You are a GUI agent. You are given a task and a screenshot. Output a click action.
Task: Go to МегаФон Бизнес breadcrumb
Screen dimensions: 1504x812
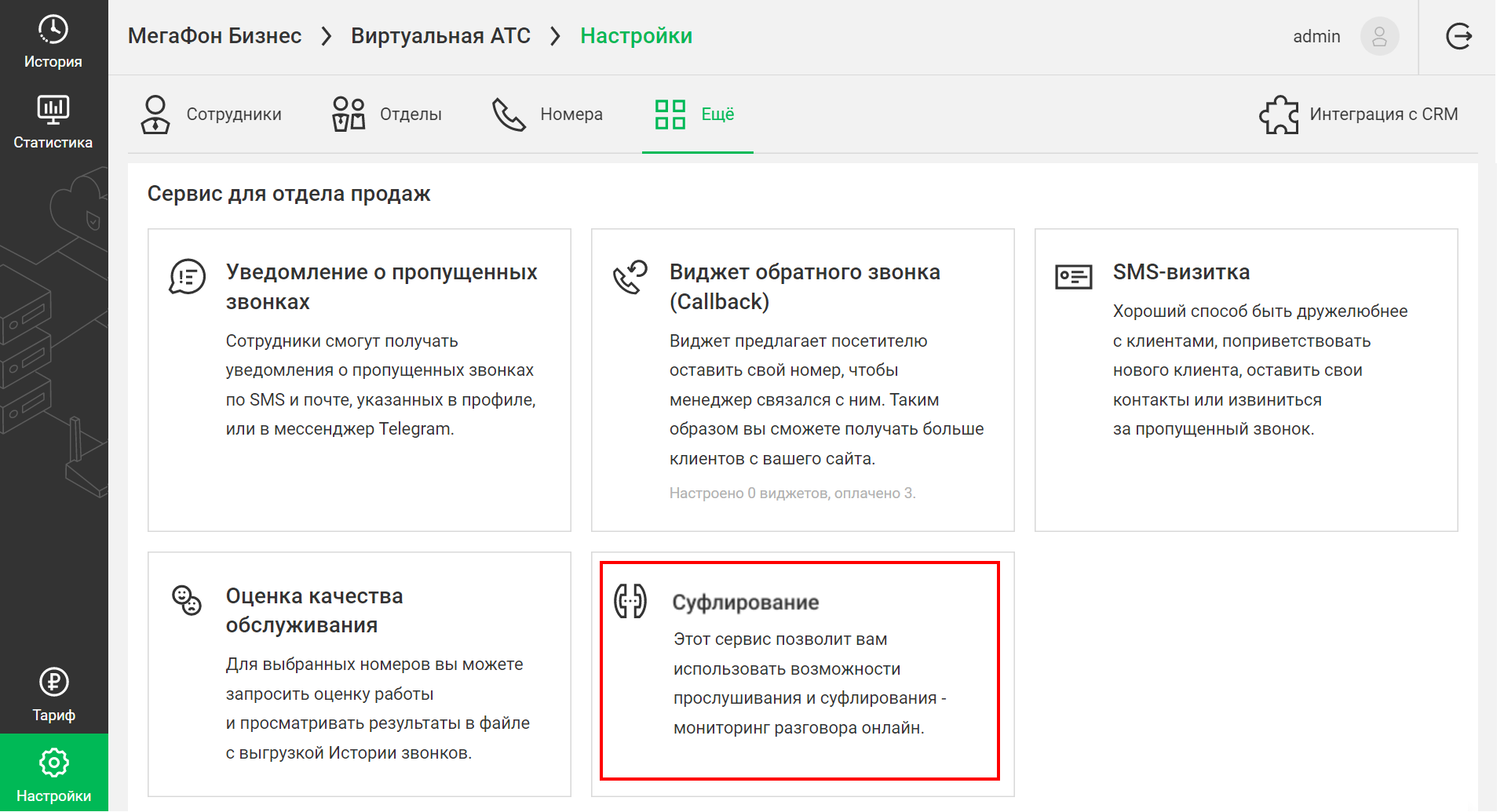coord(214,36)
